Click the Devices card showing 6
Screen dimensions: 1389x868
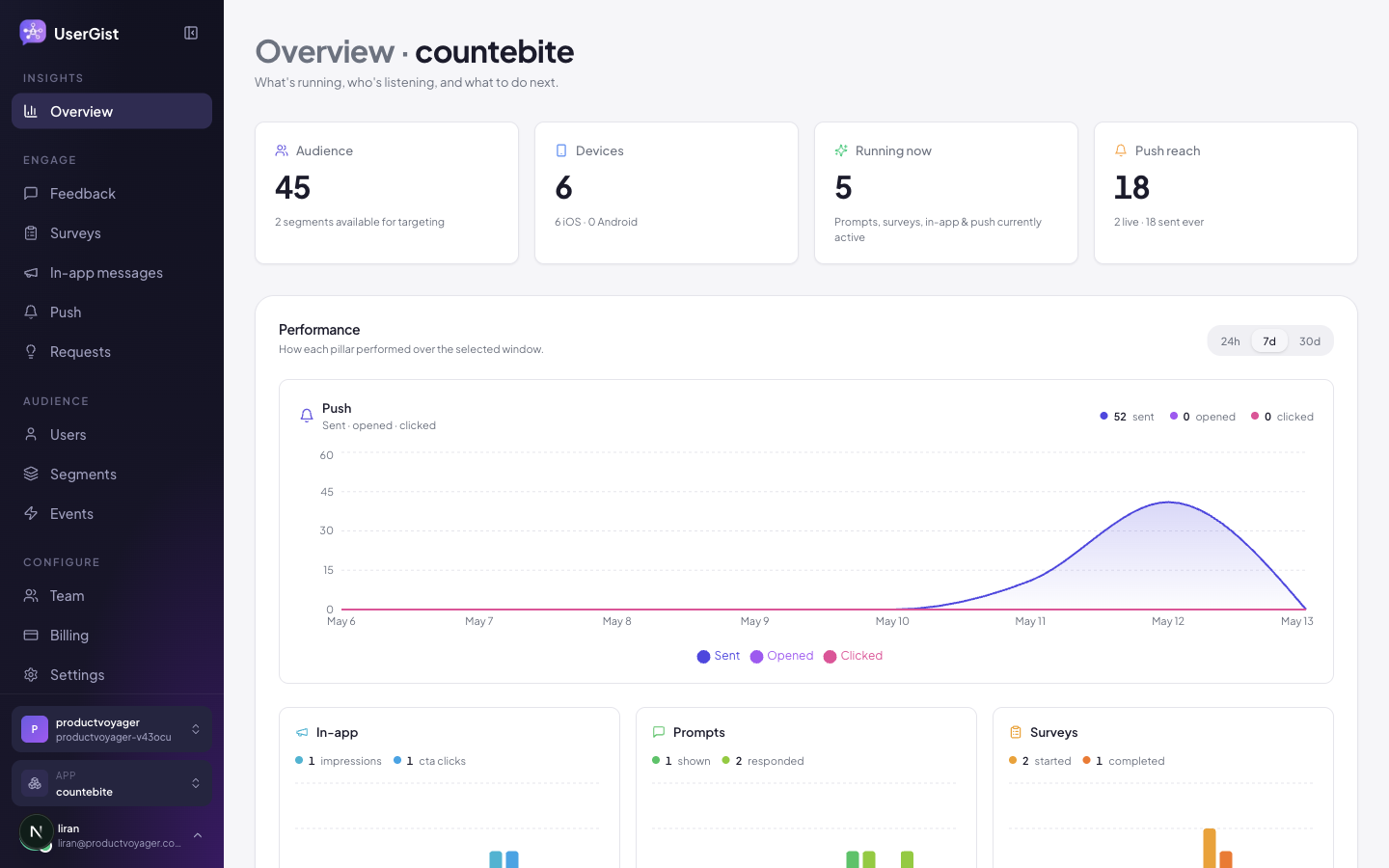[667, 193]
